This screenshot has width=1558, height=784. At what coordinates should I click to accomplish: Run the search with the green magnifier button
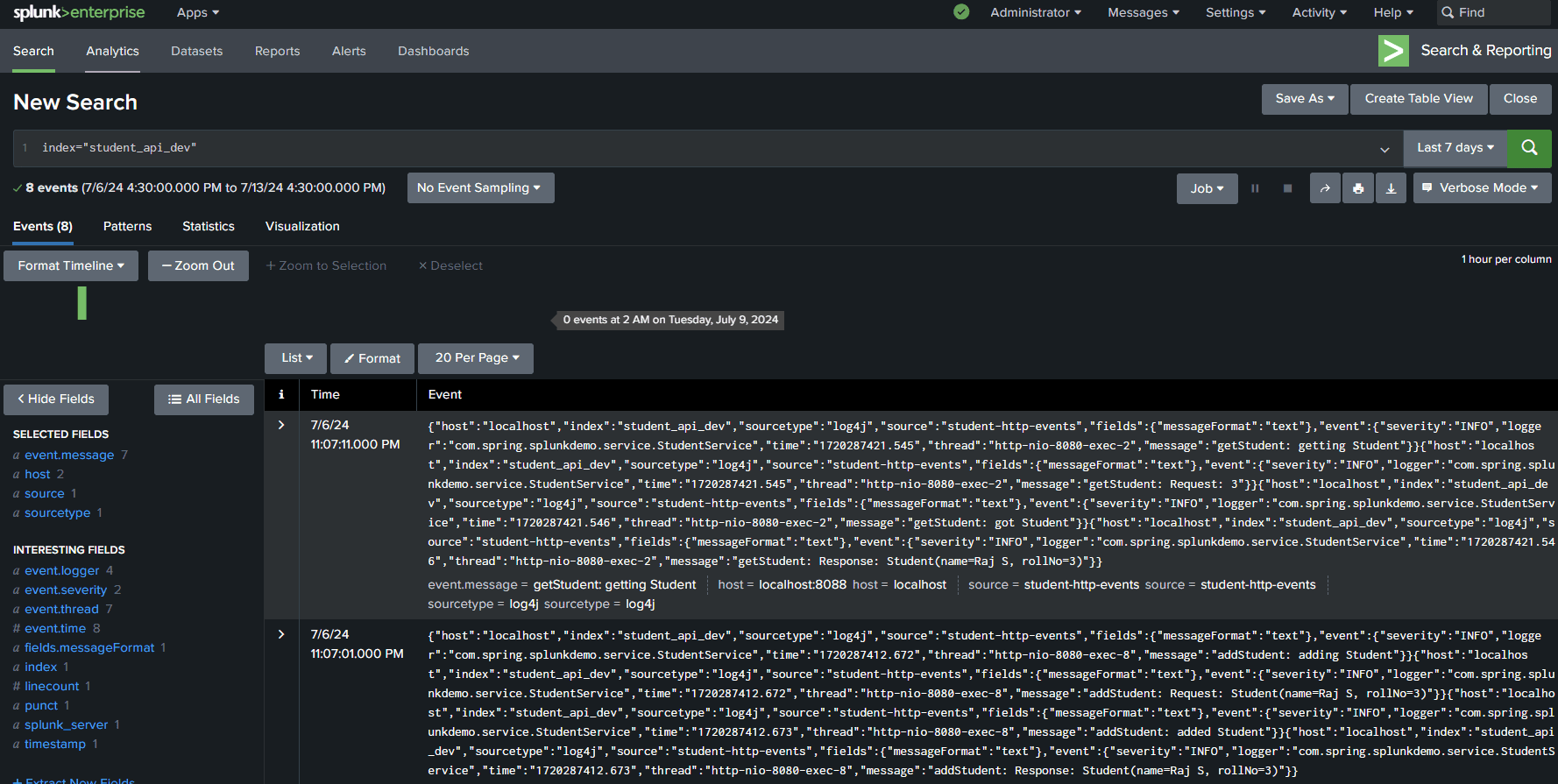click(1529, 148)
